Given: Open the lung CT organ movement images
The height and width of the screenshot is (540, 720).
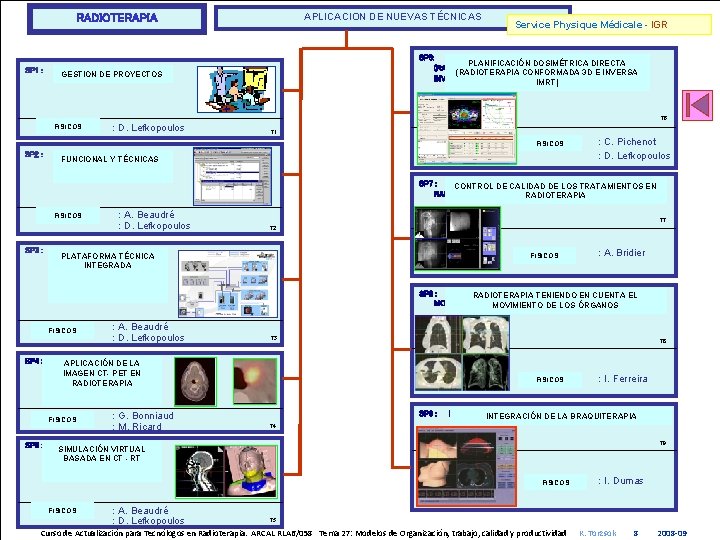Looking at the screenshot, I should pyautogui.click(x=462, y=353).
